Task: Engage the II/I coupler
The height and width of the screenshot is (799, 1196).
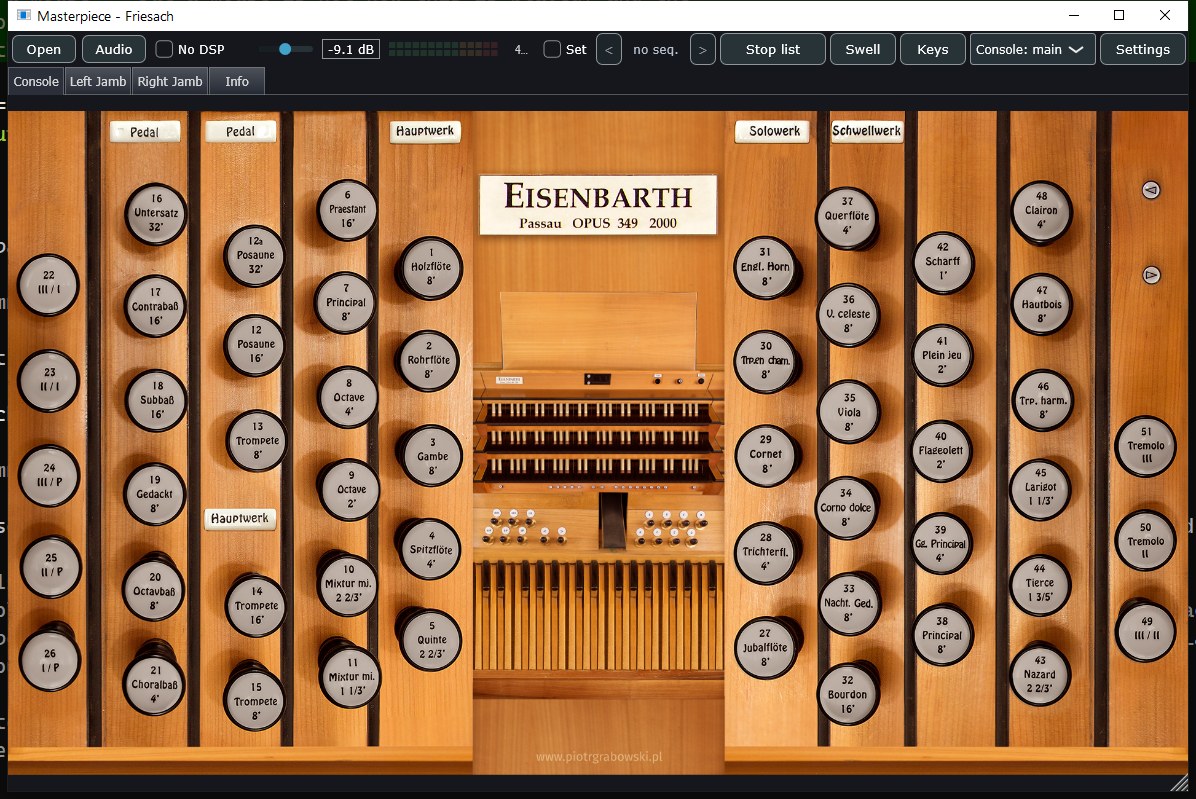Action: click(49, 380)
